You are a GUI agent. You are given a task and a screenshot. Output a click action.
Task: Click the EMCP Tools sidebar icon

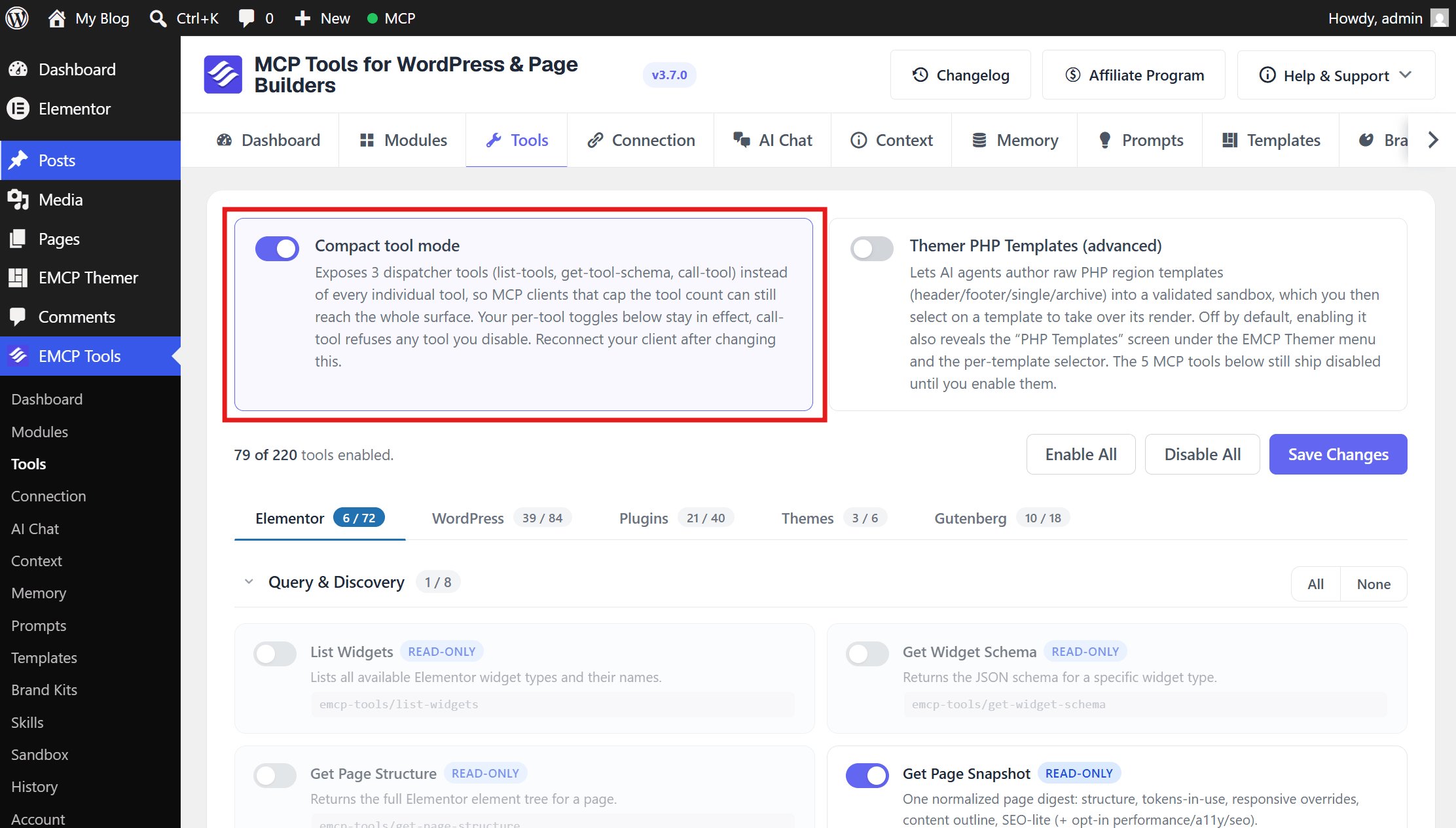18,355
